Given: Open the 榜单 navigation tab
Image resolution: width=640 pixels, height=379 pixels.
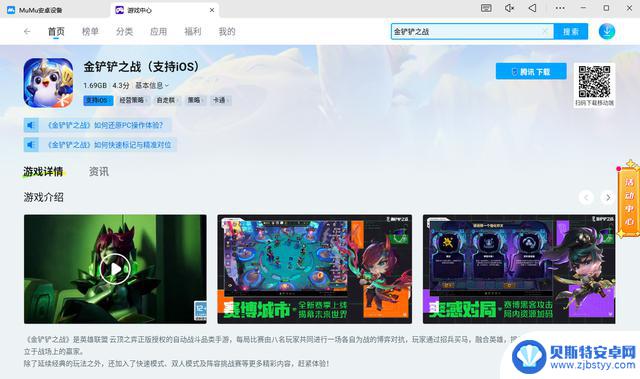Looking at the screenshot, I should (x=90, y=31).
